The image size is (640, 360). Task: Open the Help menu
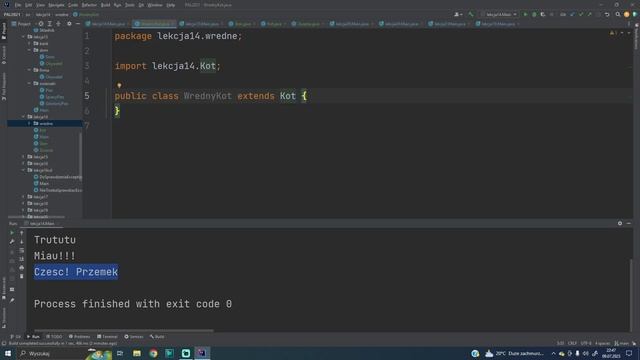[x=171, y=5]
